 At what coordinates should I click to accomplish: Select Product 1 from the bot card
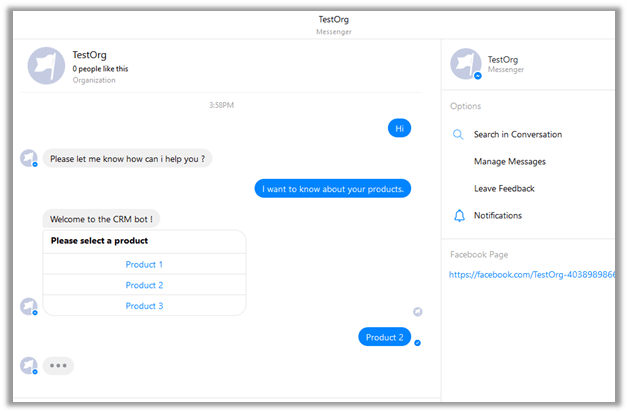pyautogui.click(x=144, y=265)
